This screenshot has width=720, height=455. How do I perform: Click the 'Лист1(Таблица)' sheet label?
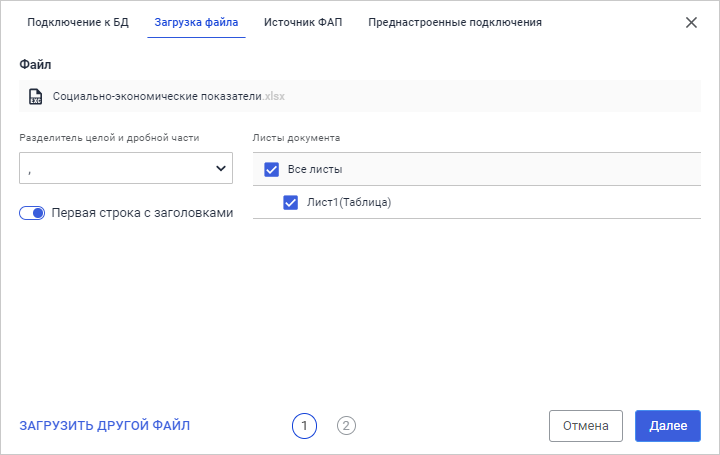pos(348,202)
